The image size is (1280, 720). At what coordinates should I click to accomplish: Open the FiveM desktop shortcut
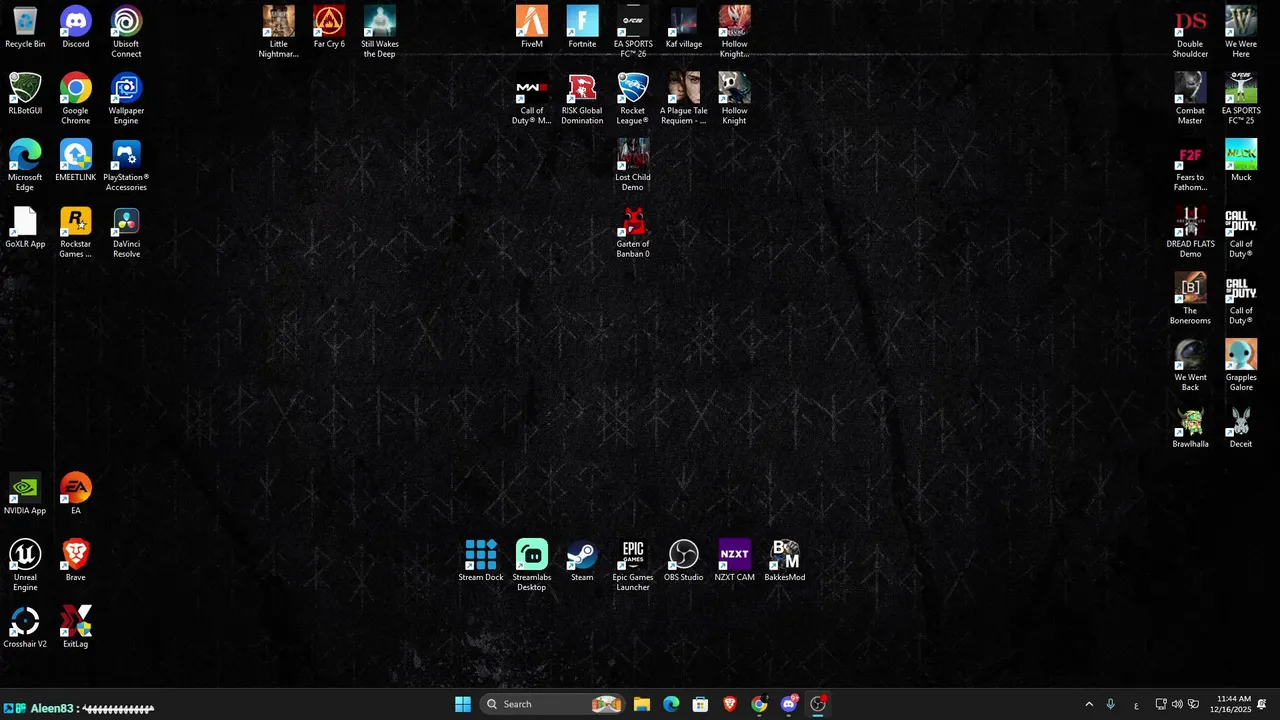tap(532, 27)
